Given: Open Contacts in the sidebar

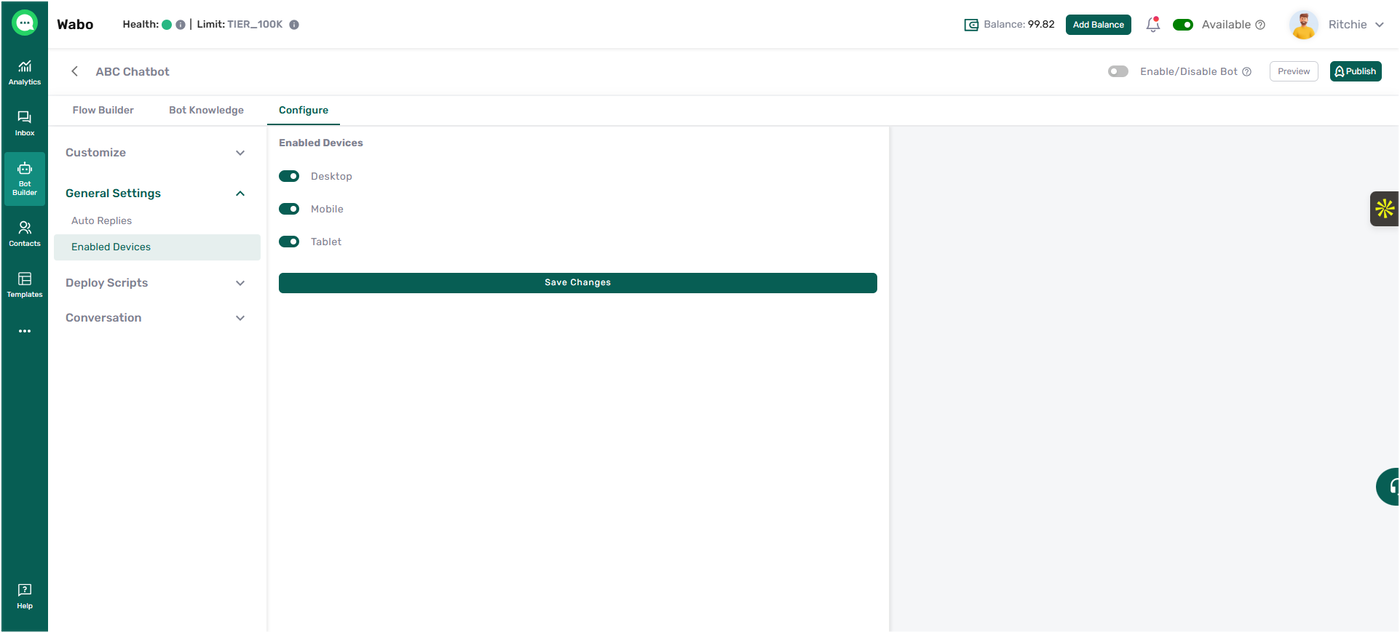Looking at the screenshot, I should point(24,234).
